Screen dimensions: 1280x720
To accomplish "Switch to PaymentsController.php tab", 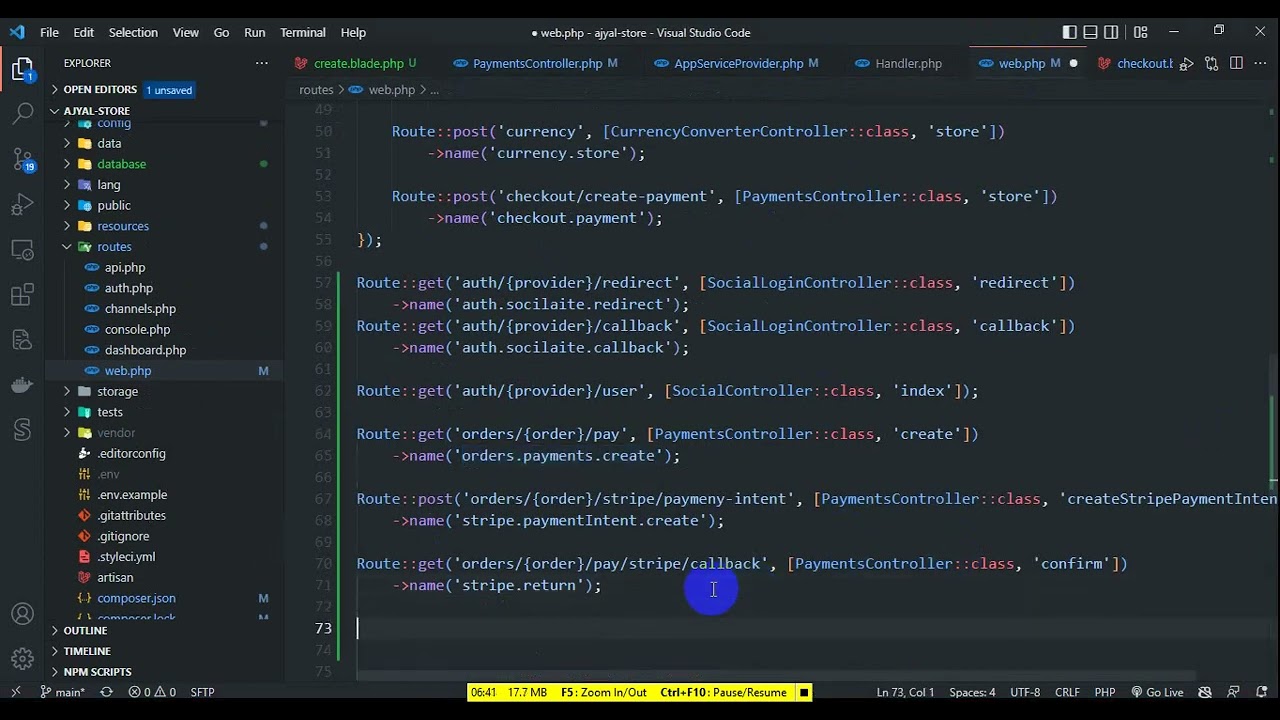I will [x=537, y=63].
